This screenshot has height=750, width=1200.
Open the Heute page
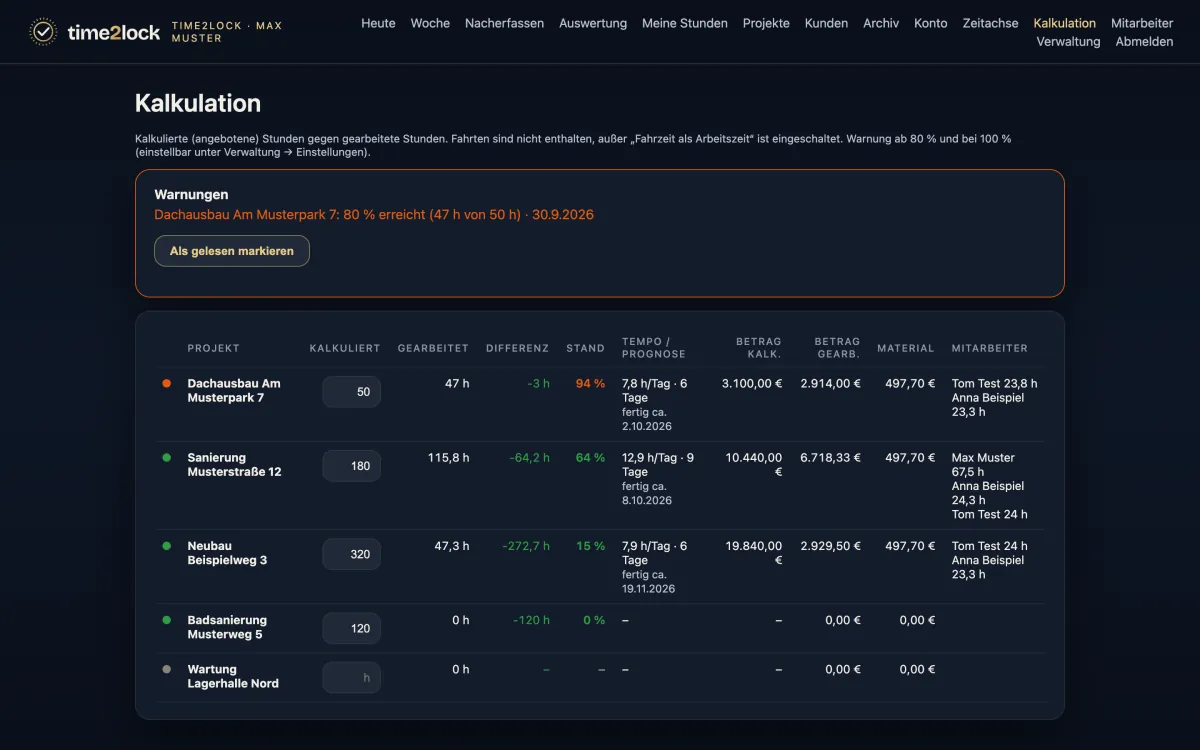click(x=378, y=23)
